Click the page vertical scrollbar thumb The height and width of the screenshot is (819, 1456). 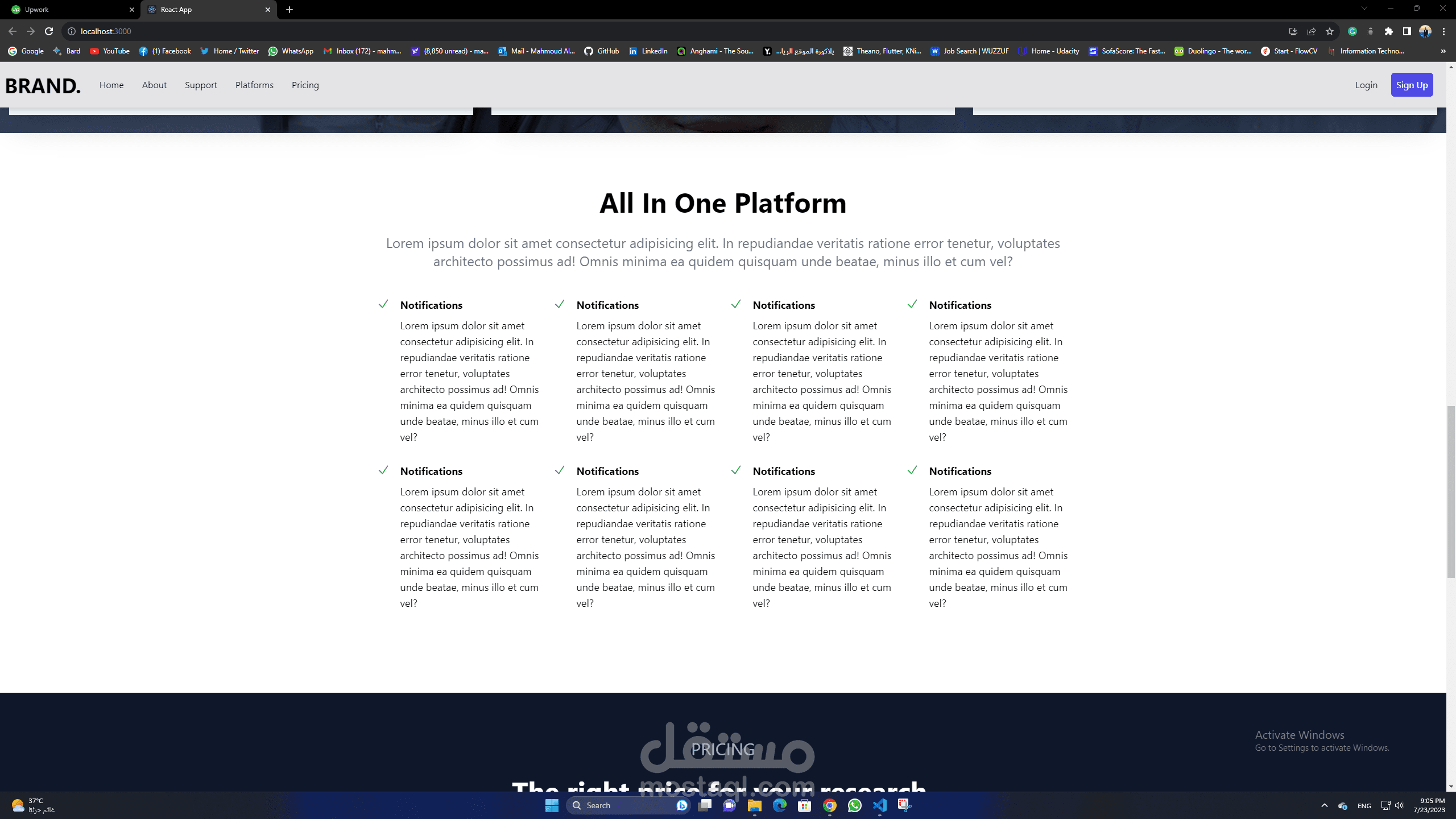tap(1450, 492)
